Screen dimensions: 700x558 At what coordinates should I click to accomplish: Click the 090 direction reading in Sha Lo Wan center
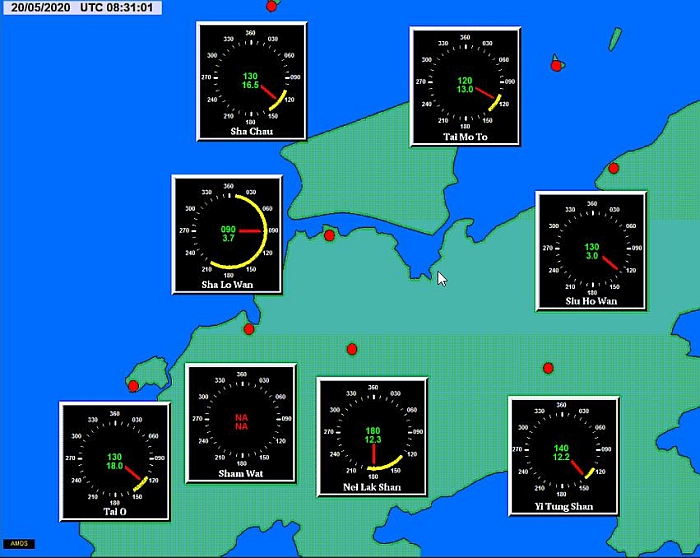click(x=228, y=229)
